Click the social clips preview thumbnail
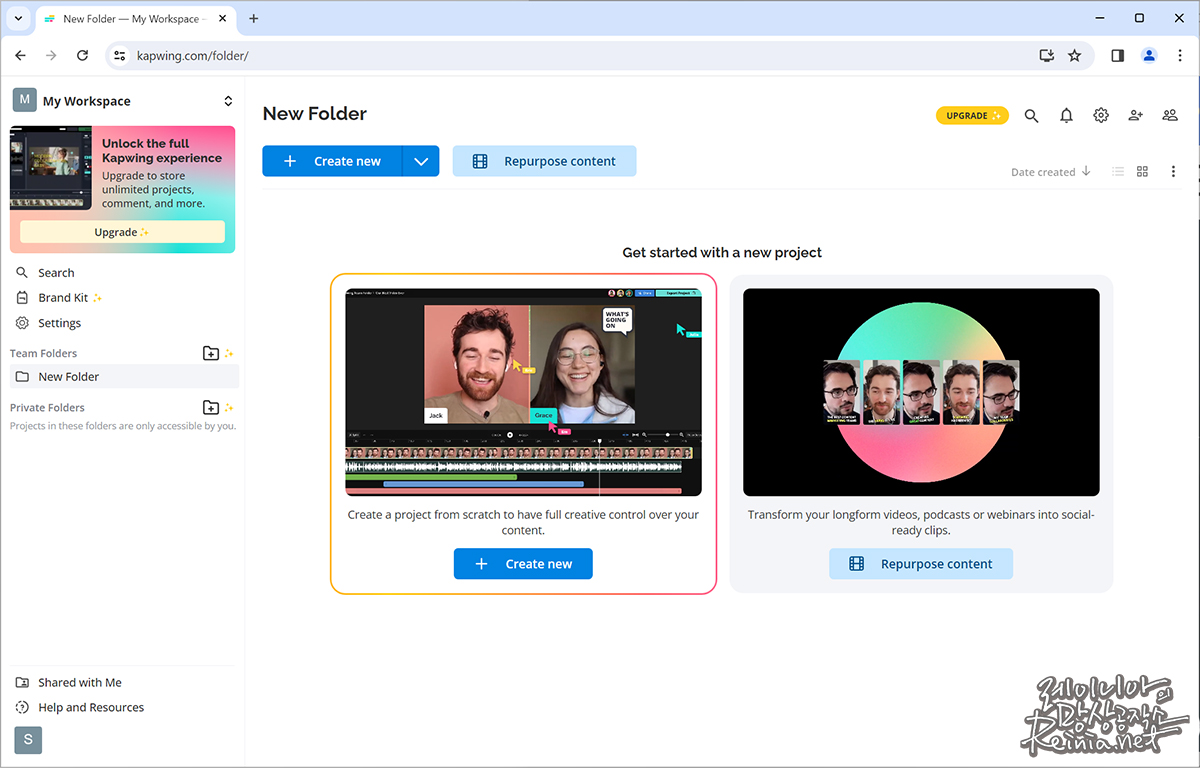The image size is (1200, 768). point(921,392)
